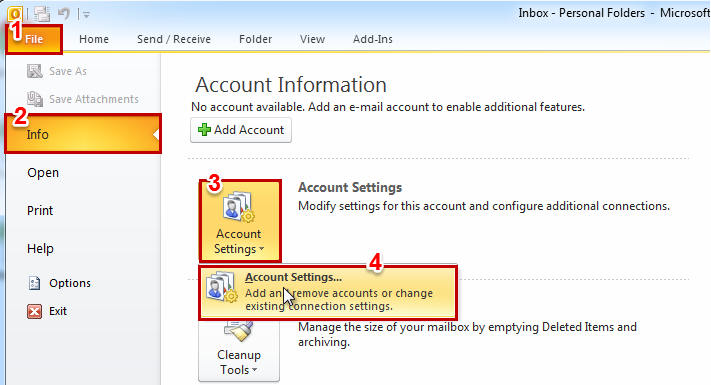Click the Outlook application icon in title bar
The width and height of the screenshot is (711, 385).
15,14
